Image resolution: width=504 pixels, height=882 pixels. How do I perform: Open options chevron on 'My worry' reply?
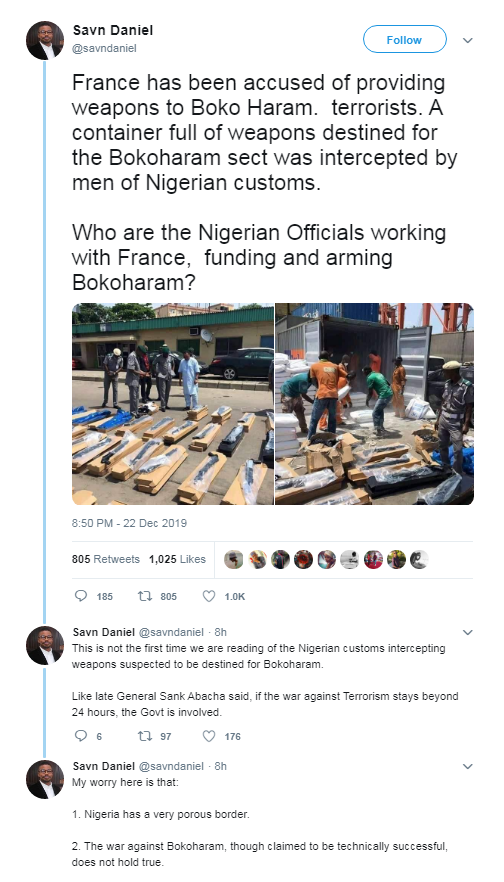pyautogui.click(x=467, y=766)
